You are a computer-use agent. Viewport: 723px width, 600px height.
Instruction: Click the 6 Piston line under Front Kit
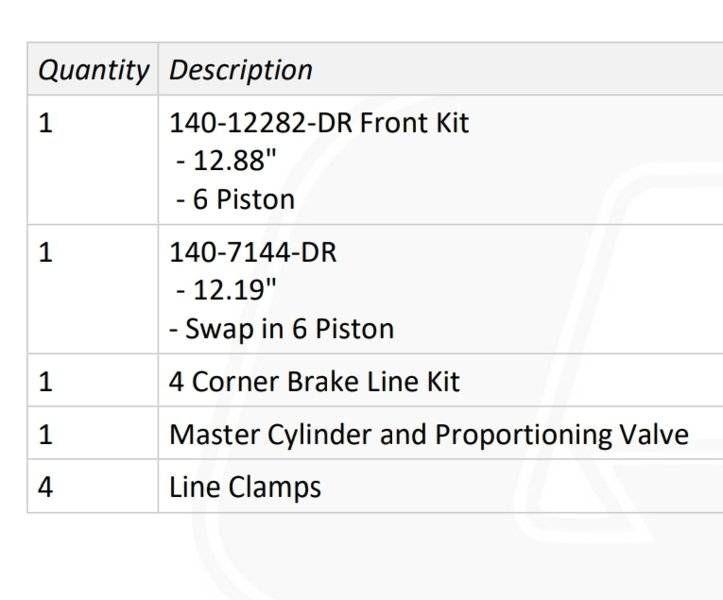coord(235,200)
